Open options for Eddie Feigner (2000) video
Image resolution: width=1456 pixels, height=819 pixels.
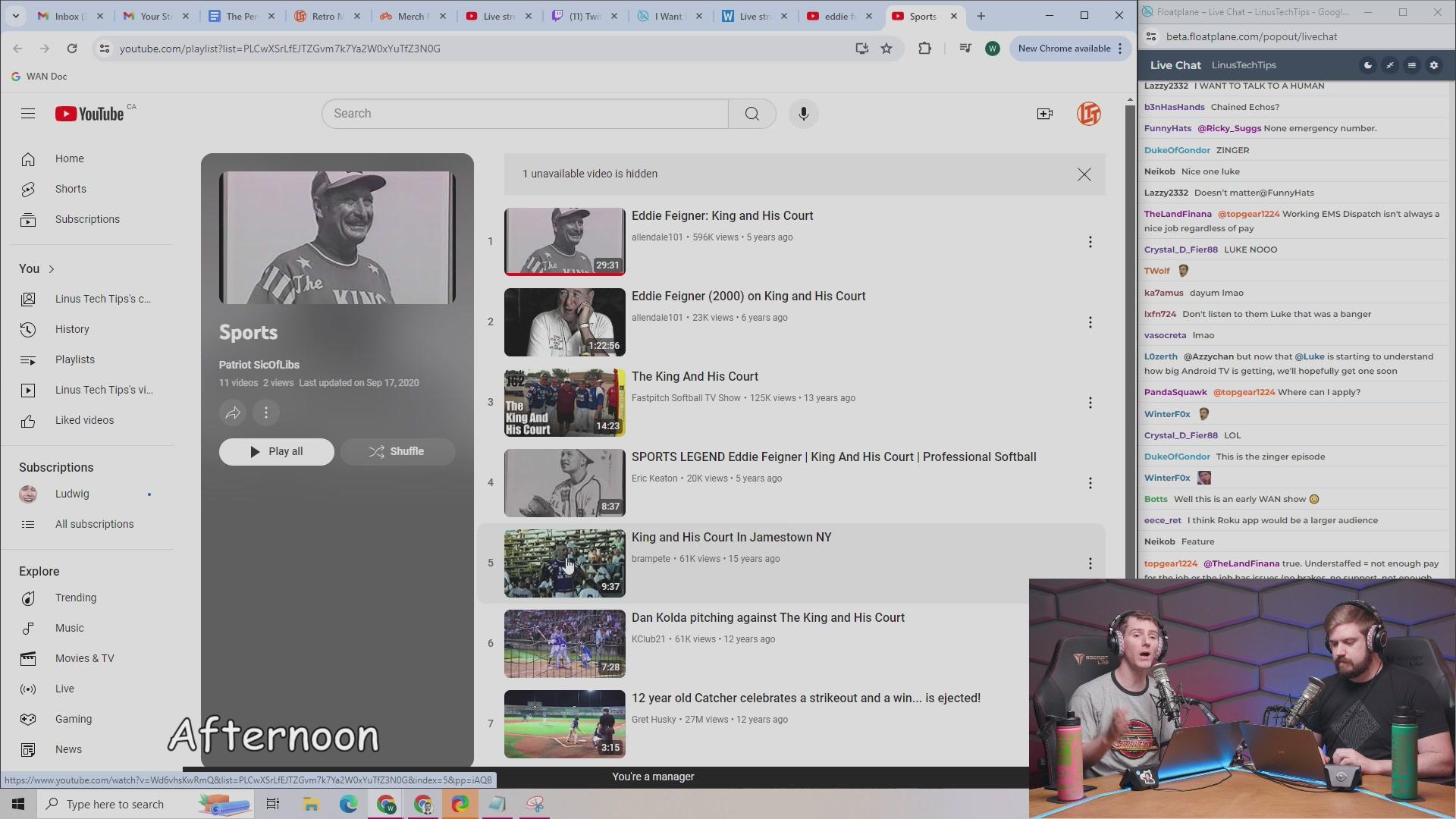(1090, 322)
